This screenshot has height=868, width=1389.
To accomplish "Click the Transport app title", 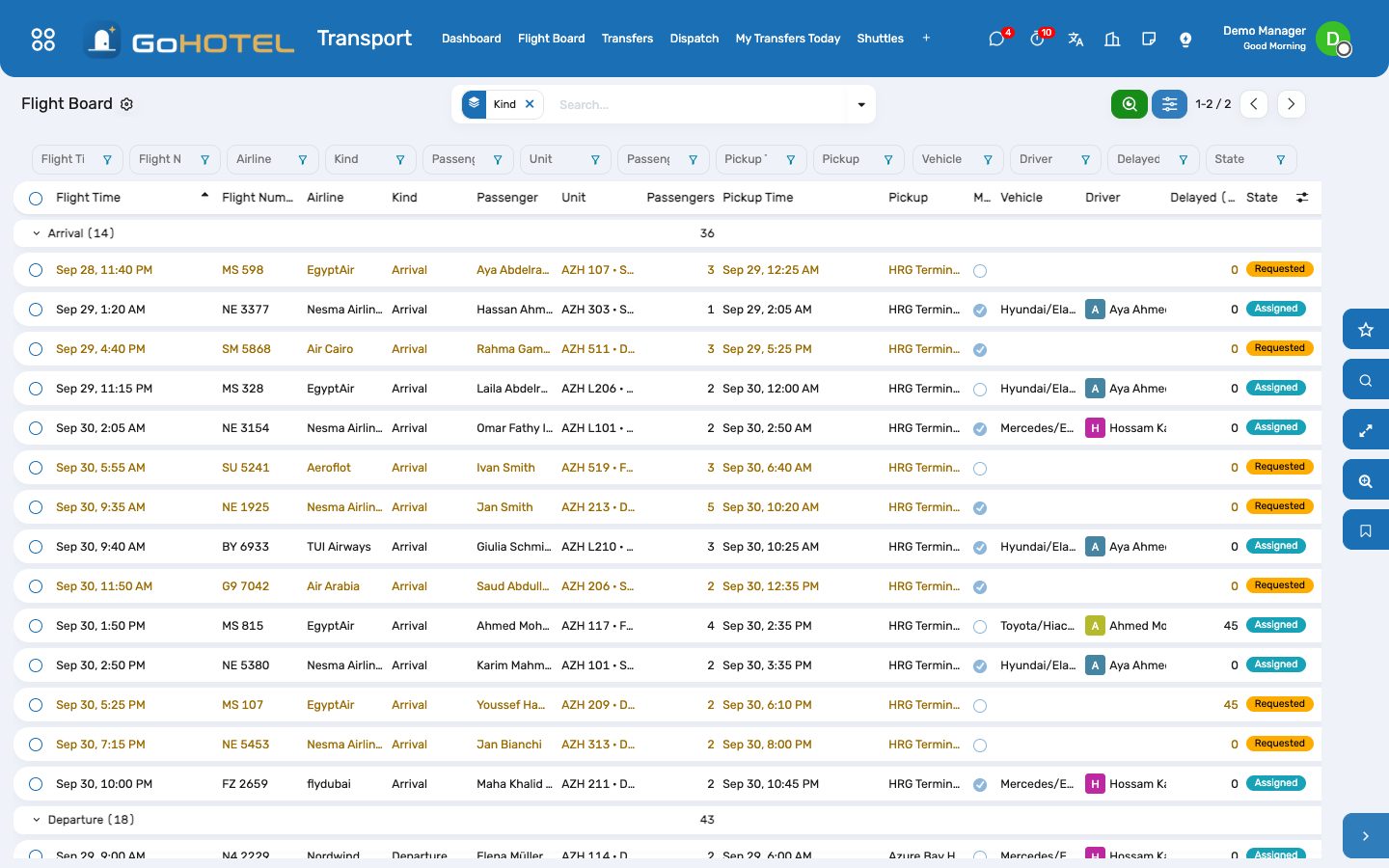I will click(x=365, y=39).
